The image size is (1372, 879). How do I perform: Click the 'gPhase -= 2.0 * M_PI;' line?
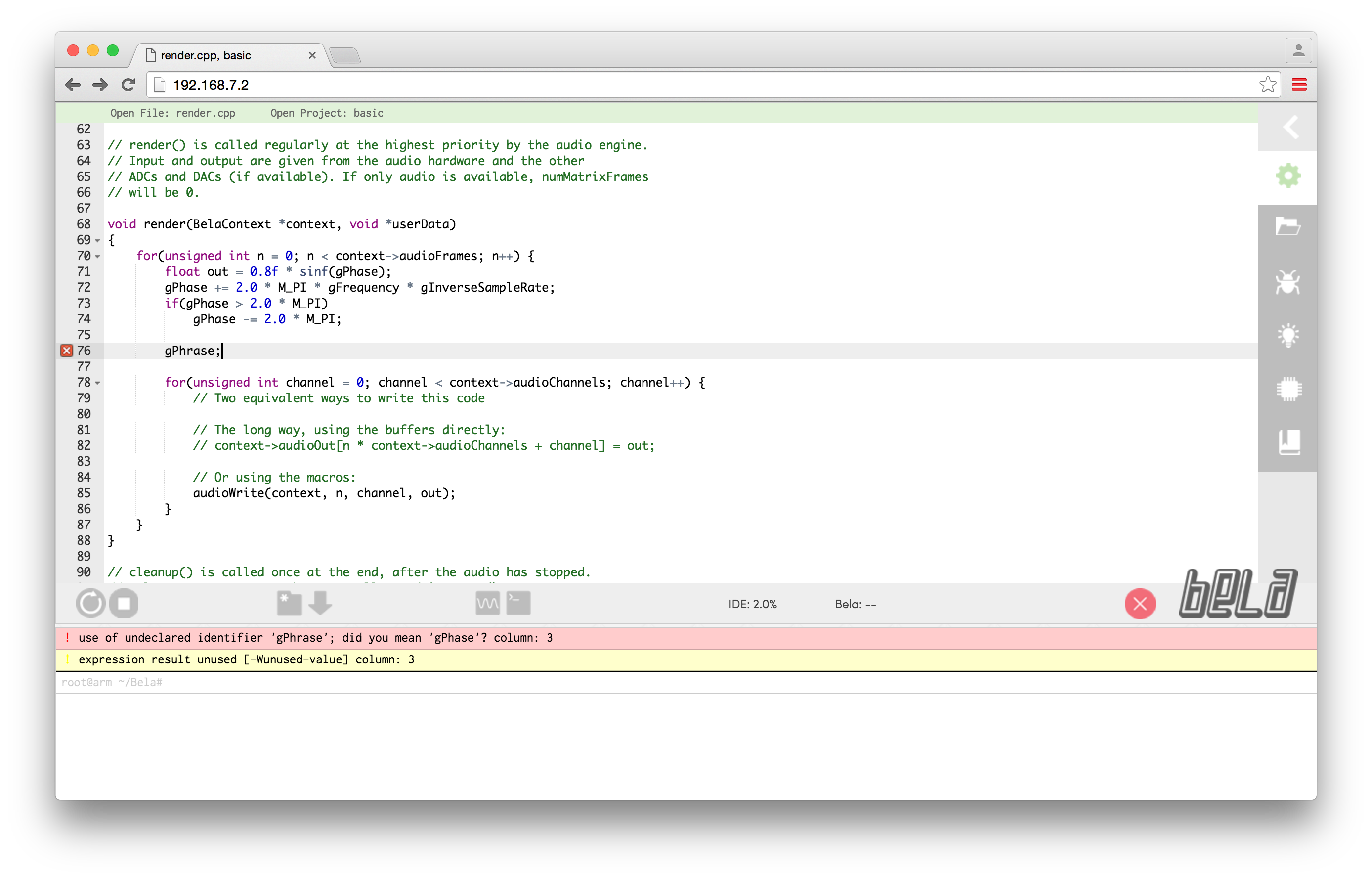coord(267,319)
